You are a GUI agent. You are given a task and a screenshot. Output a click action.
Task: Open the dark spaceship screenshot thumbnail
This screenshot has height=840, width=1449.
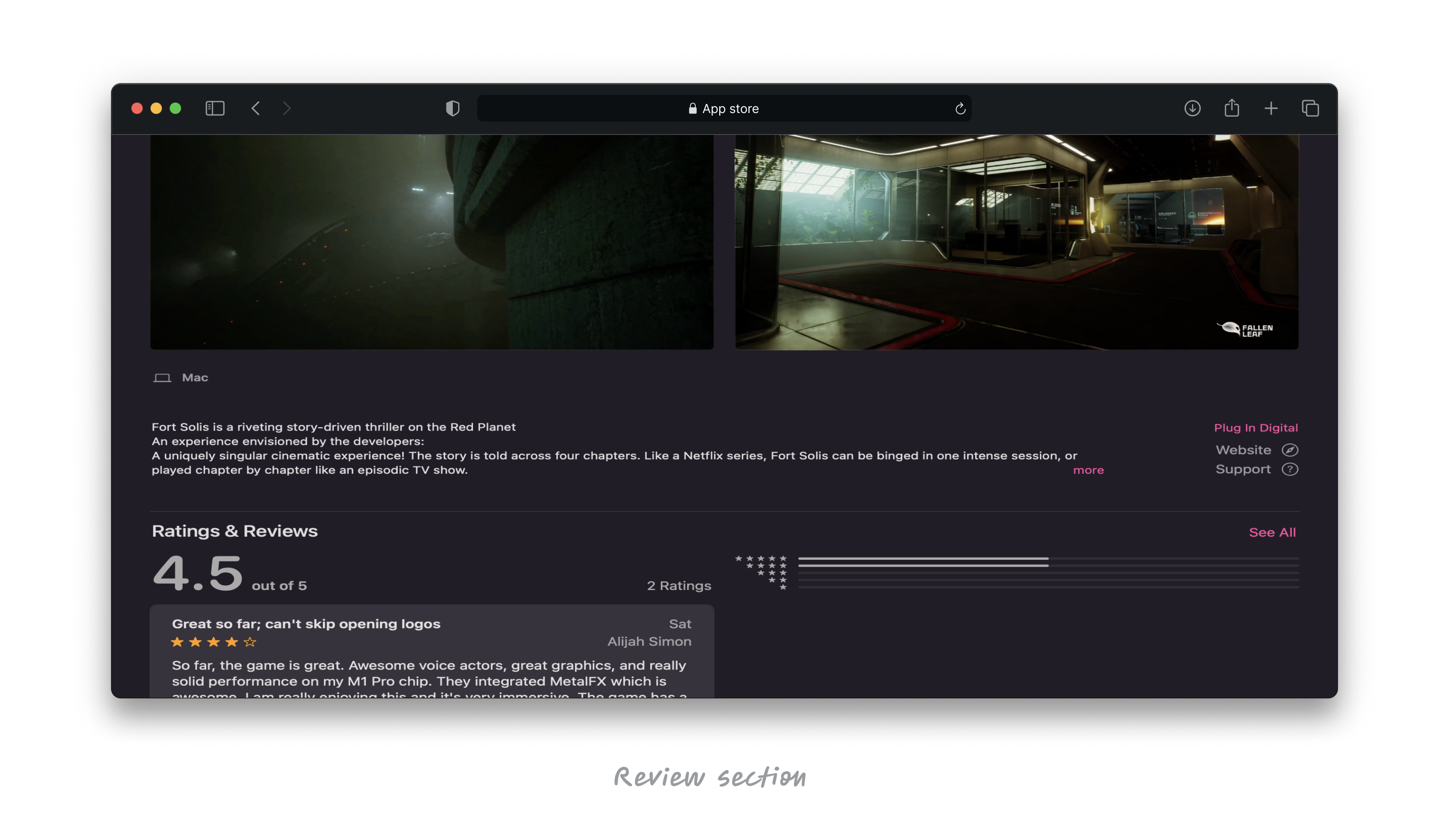(431, 241)
